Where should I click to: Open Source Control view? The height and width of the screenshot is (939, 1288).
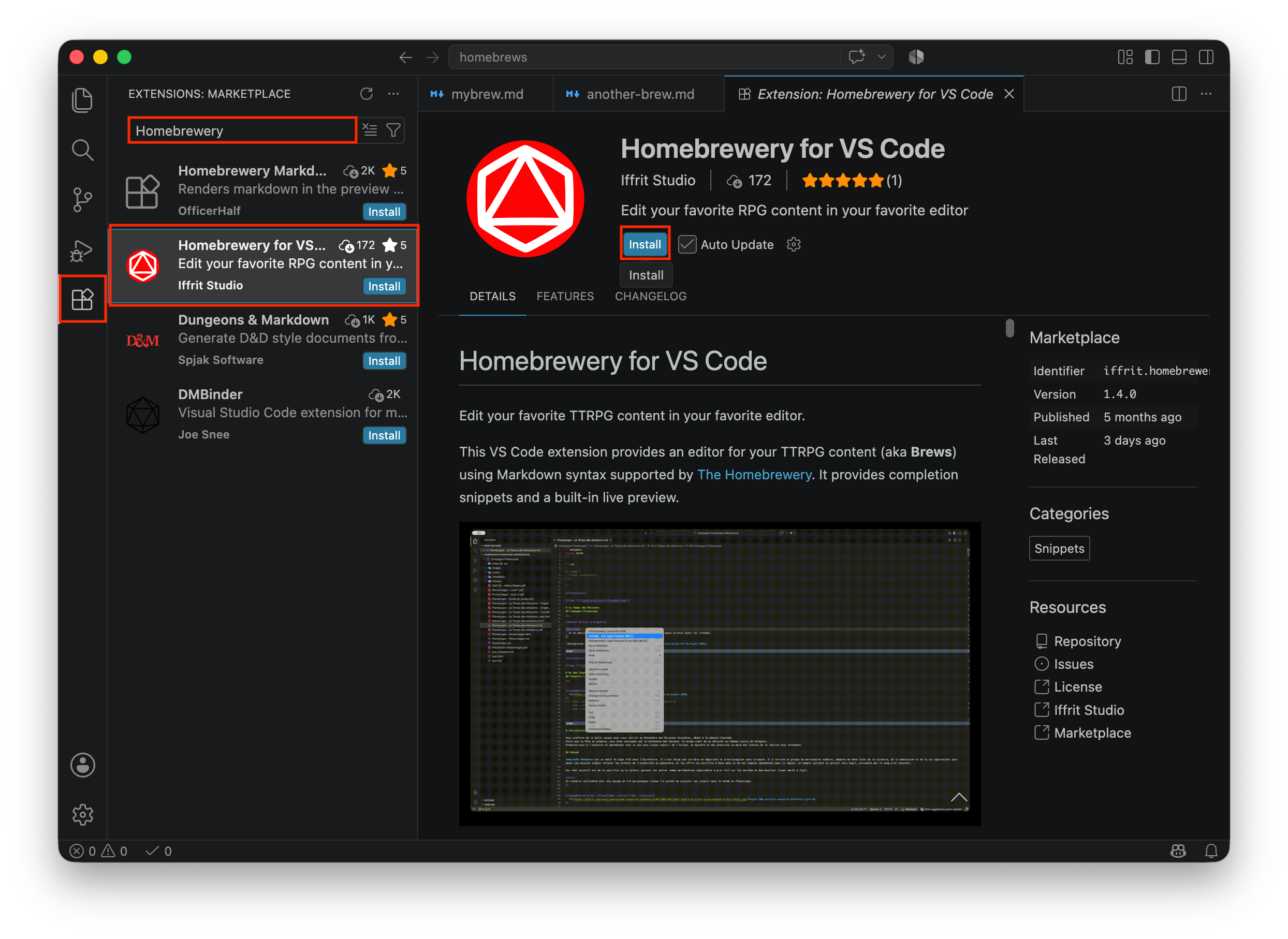(x=82, y=199)
